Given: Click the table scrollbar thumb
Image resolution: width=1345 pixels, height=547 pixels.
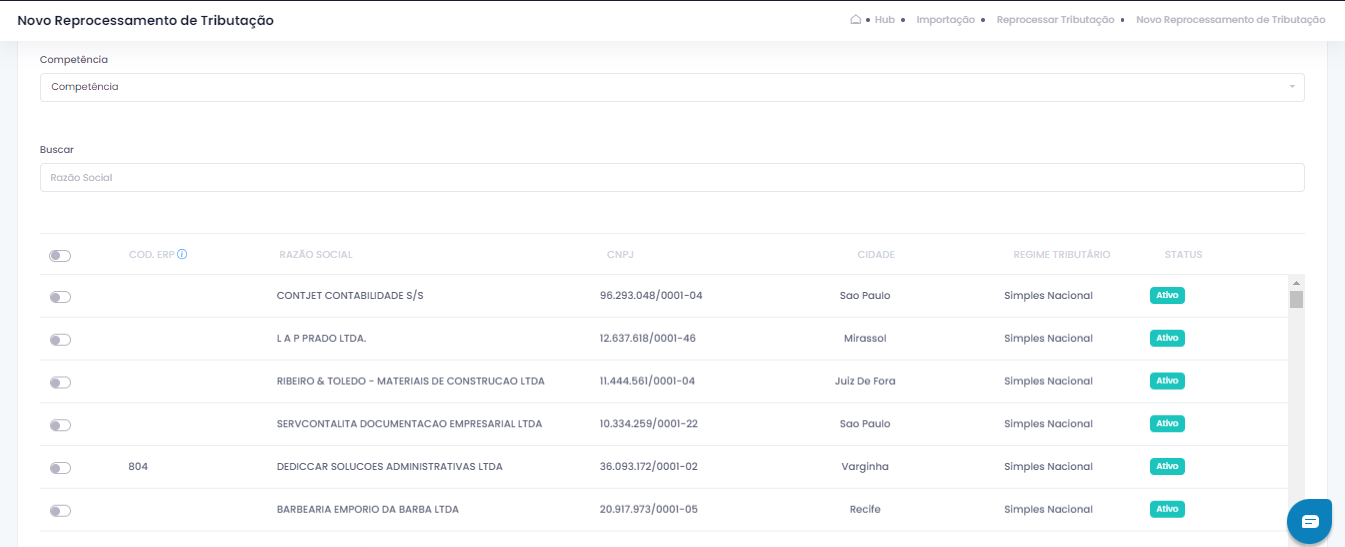Looking at the screenshot, I should pos(1296,299).
